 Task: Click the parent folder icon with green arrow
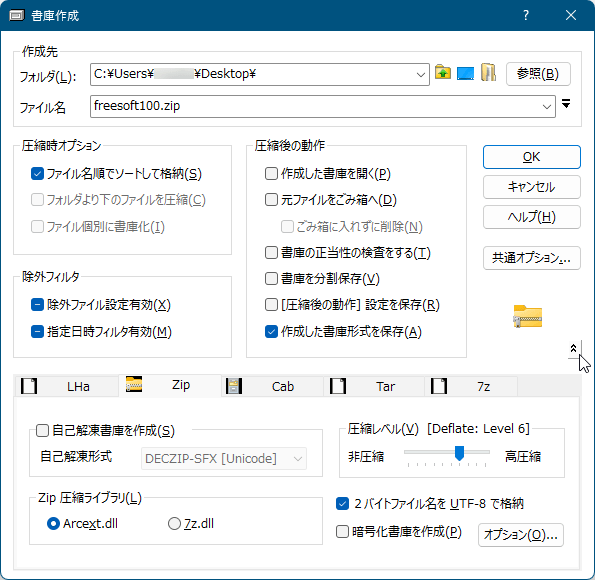(x=443, y=72)
